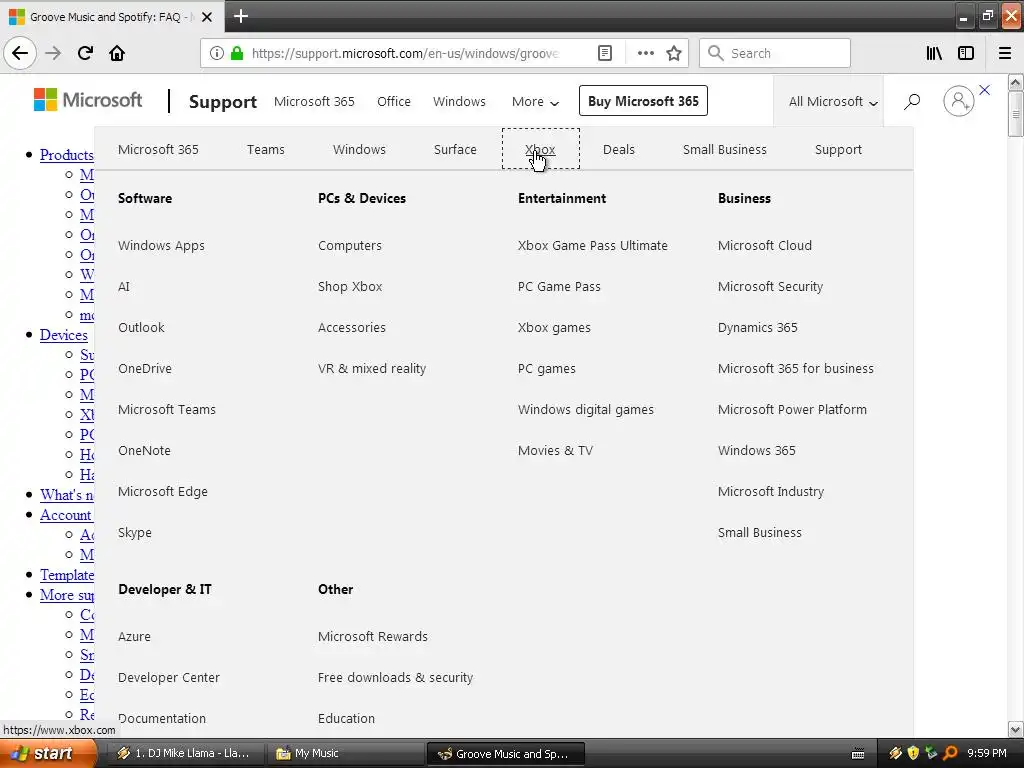Open Microsoft Edge under Software
The image size is (1024, 768).
(x=163, y=491)
